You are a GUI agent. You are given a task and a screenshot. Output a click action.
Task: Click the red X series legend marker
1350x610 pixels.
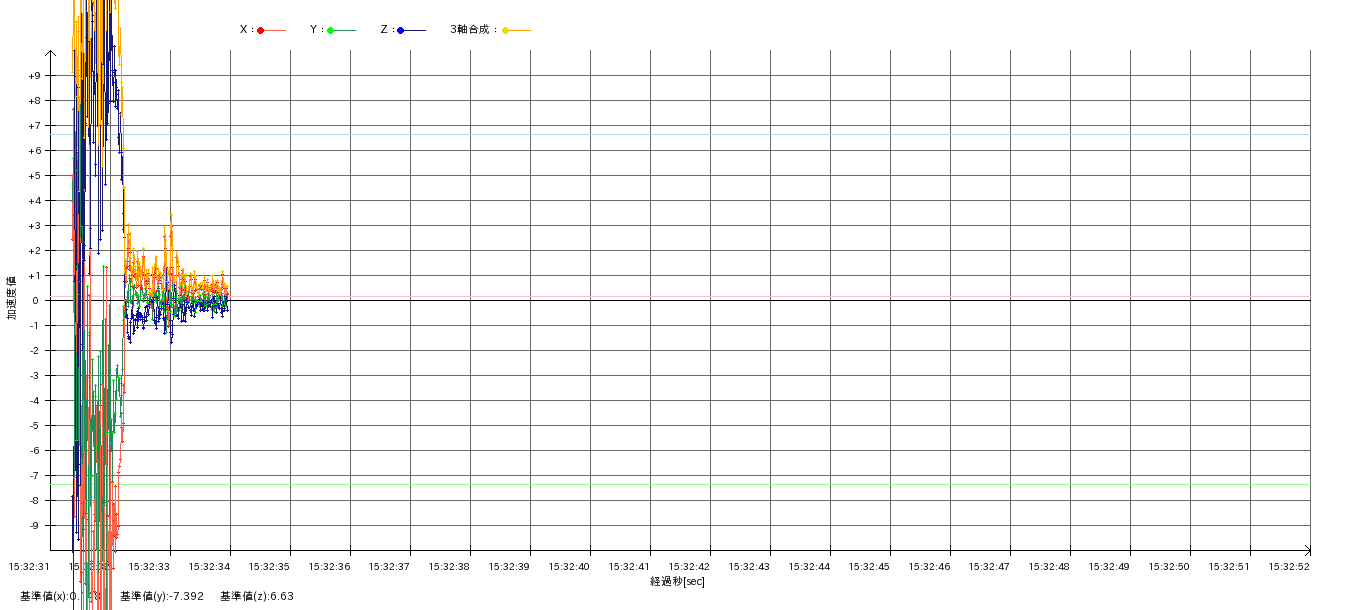click(261, 30)
